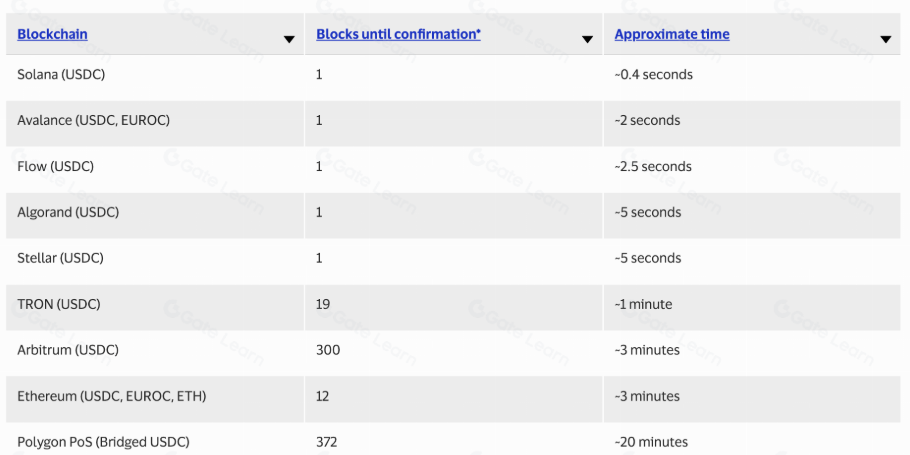The height and width of the screenshot is (455, 910).
Task: Click the Stellar (USDC) row cell
Action: click(x=60, y=258)
